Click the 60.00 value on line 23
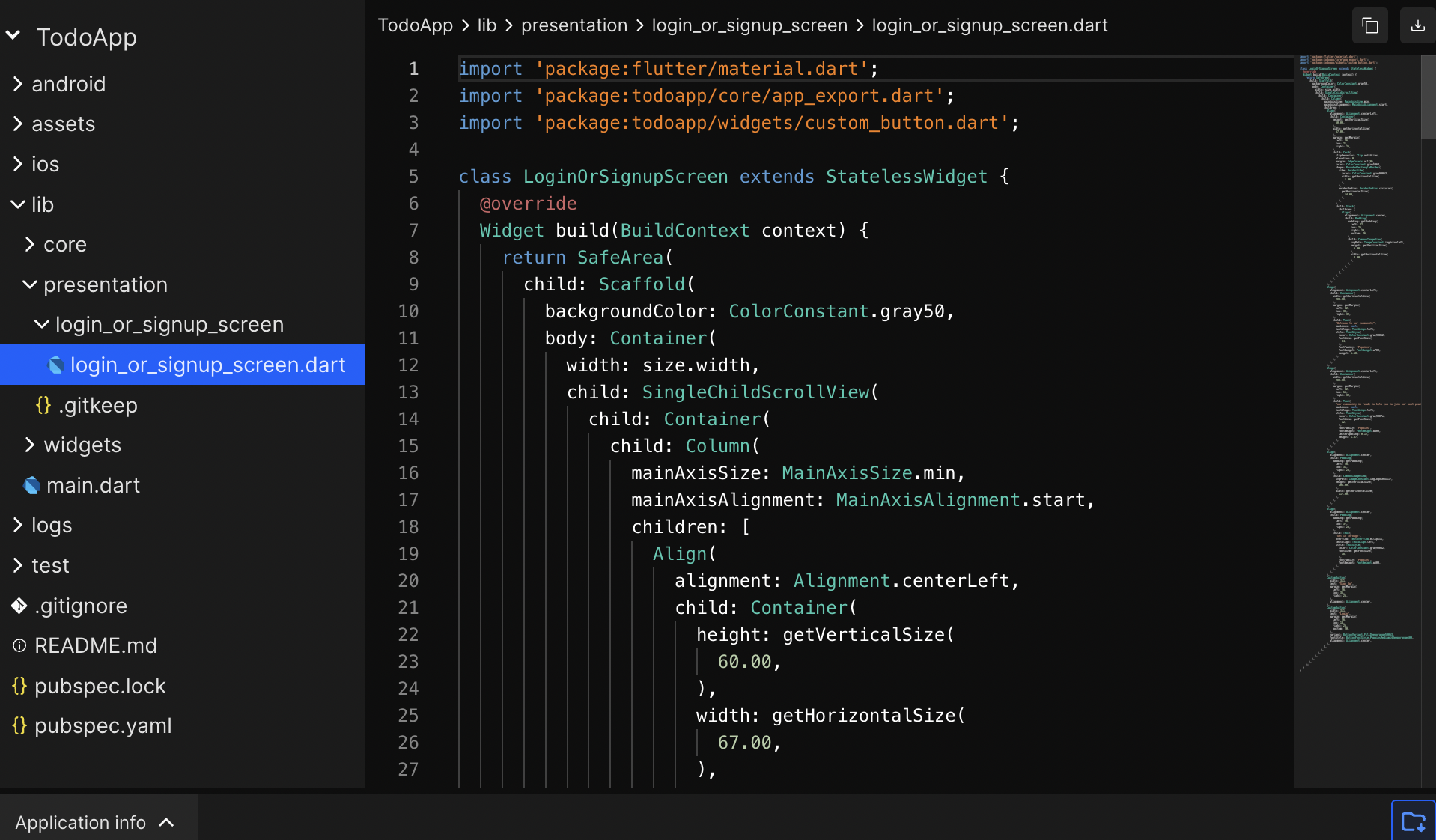This screenshot has width=1436, height=840. pos(744,662)
